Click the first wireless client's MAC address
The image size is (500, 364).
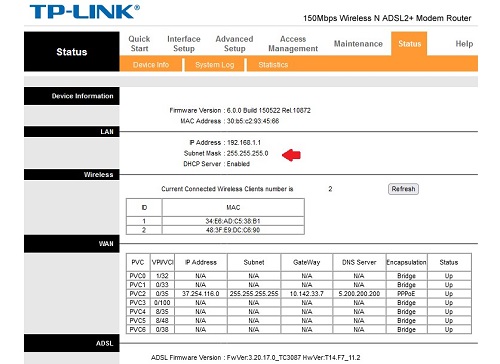click(233, 221)
